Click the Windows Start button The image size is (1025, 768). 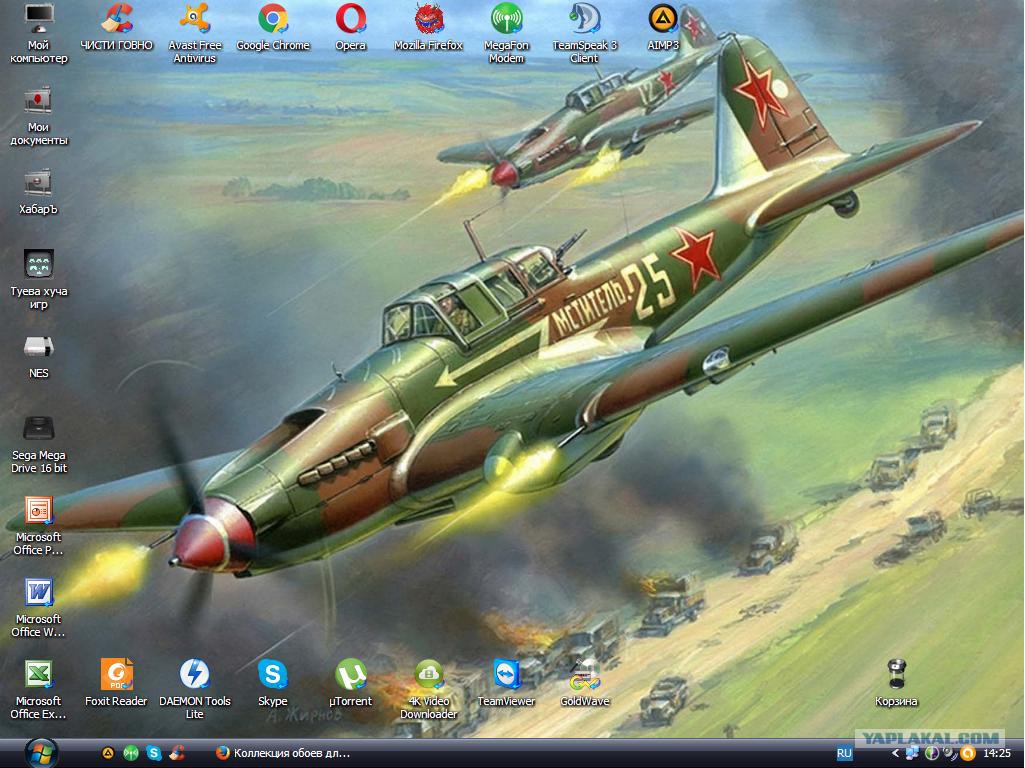click(x=41, y=753)
